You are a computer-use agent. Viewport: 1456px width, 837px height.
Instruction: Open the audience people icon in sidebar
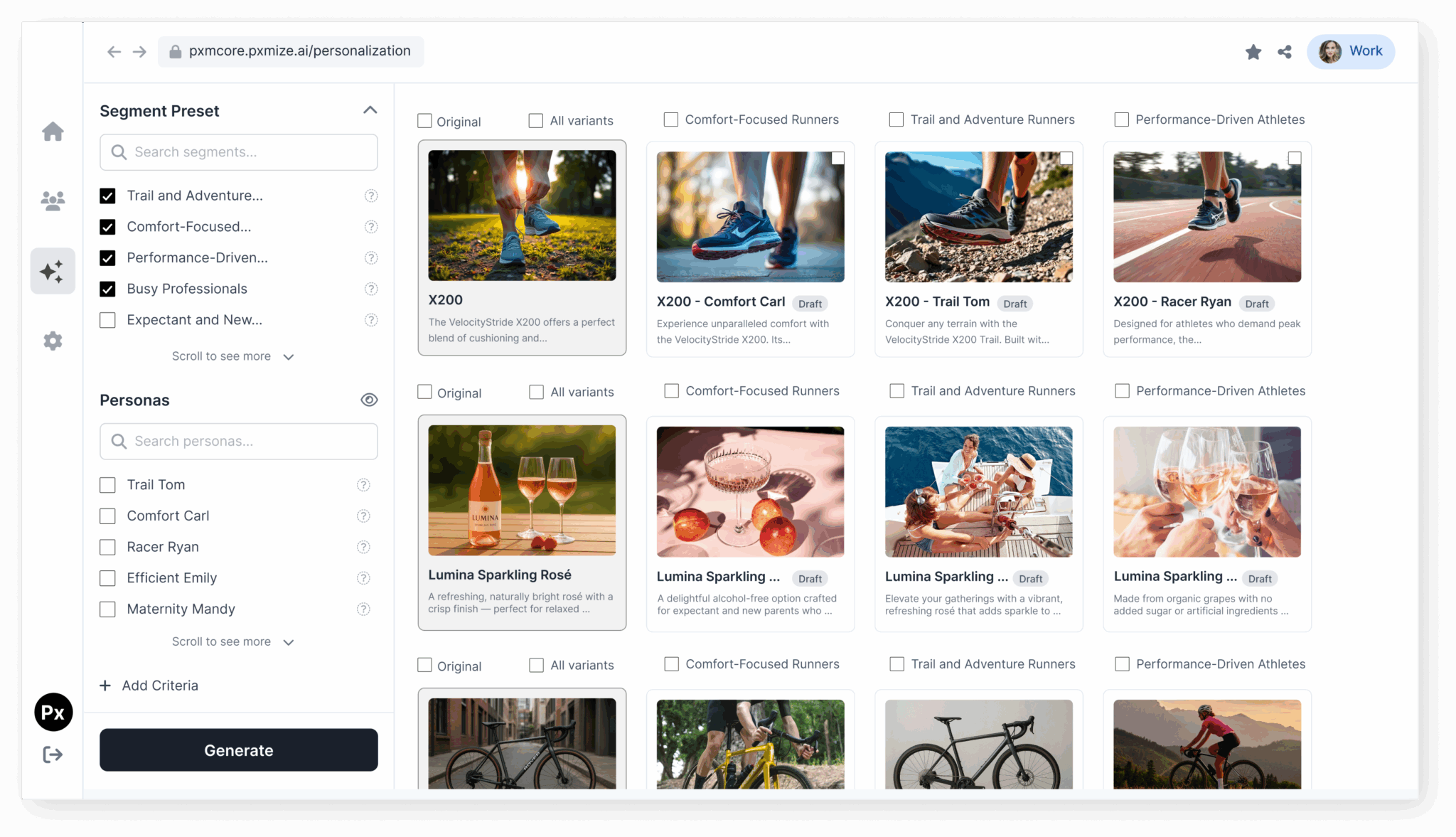tap(53, 201)
